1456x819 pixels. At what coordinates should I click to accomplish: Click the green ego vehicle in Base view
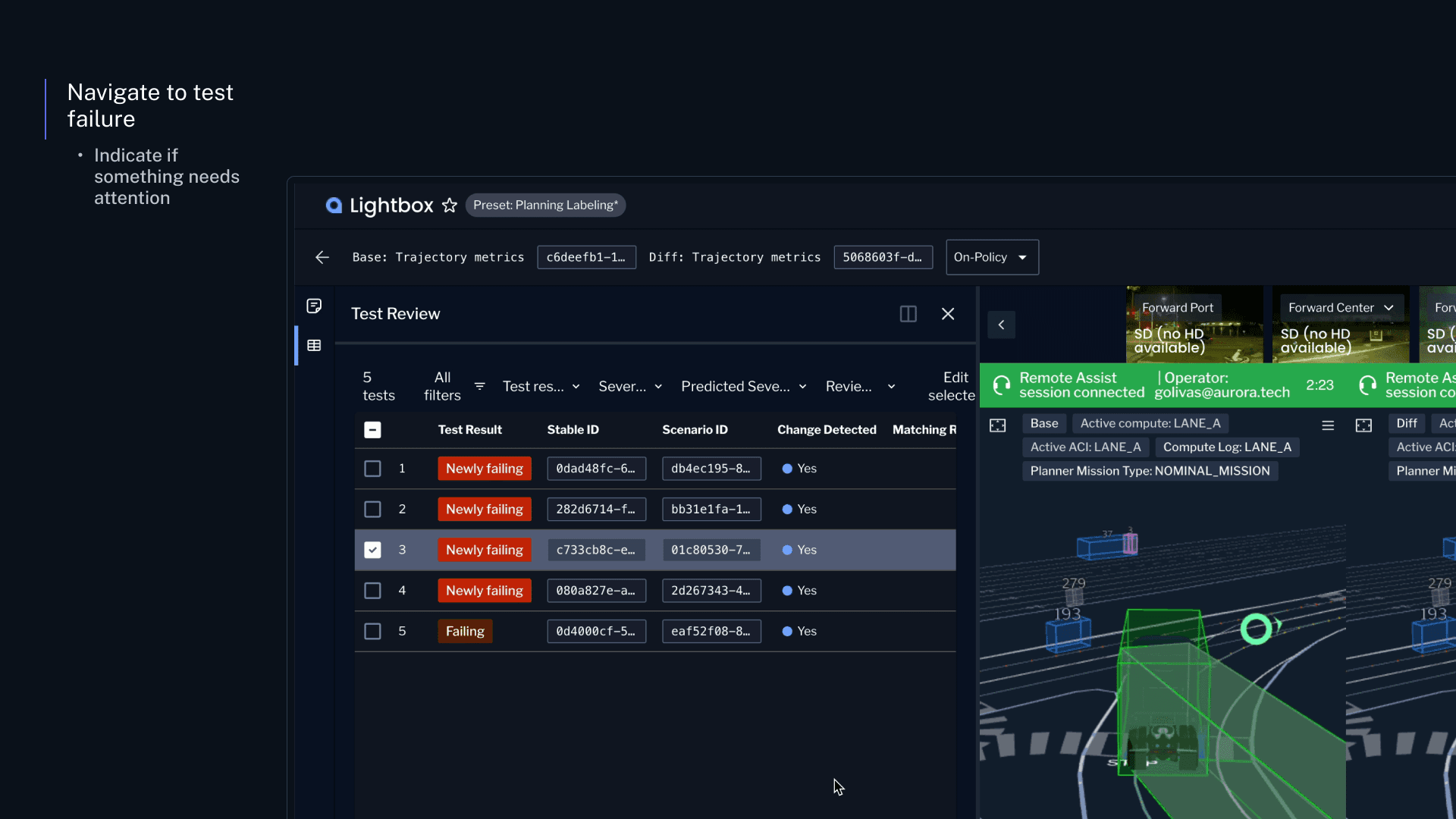[x=1163, y=692]
